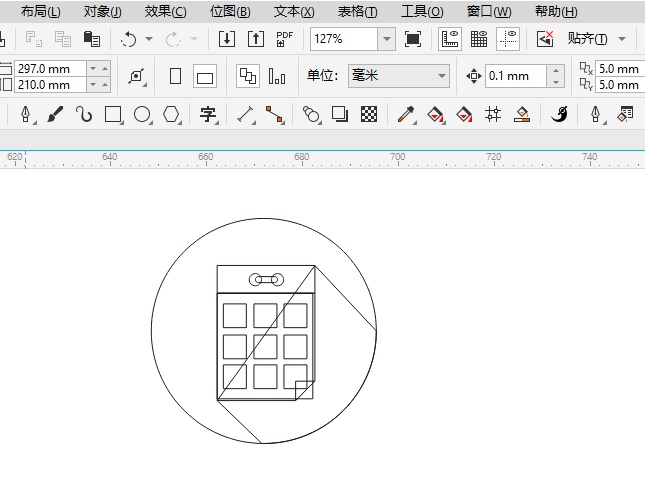This screenshot has width=645, height=500.
Task: Click the page height 210.0 mm field
Action: (x=50, y=85)
